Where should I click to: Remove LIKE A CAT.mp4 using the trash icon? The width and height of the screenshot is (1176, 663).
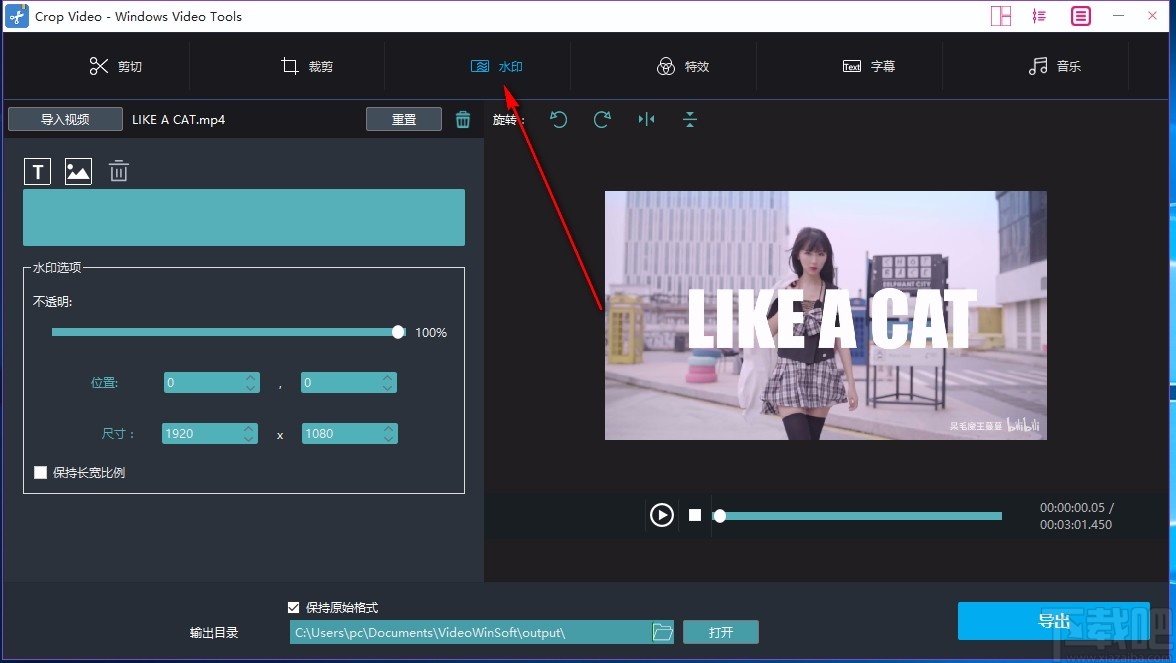click(x=463, y=118)
